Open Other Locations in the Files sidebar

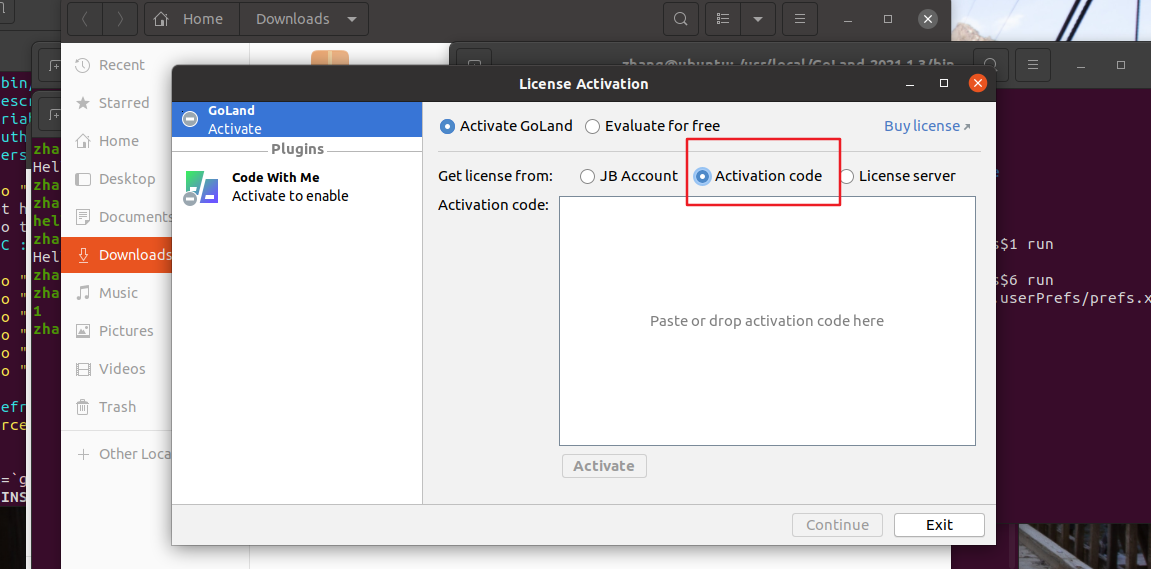tap(118, 454)
